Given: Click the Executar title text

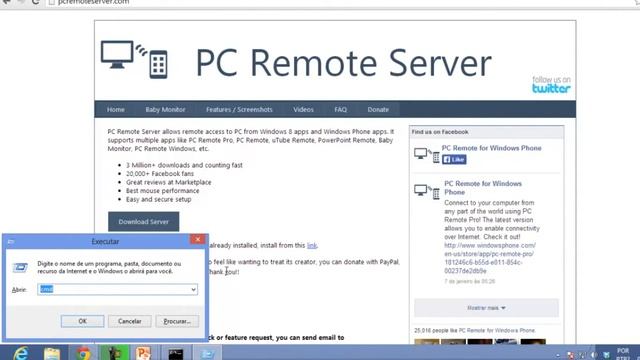Looking at the screenshot, I should pos(105,242).
